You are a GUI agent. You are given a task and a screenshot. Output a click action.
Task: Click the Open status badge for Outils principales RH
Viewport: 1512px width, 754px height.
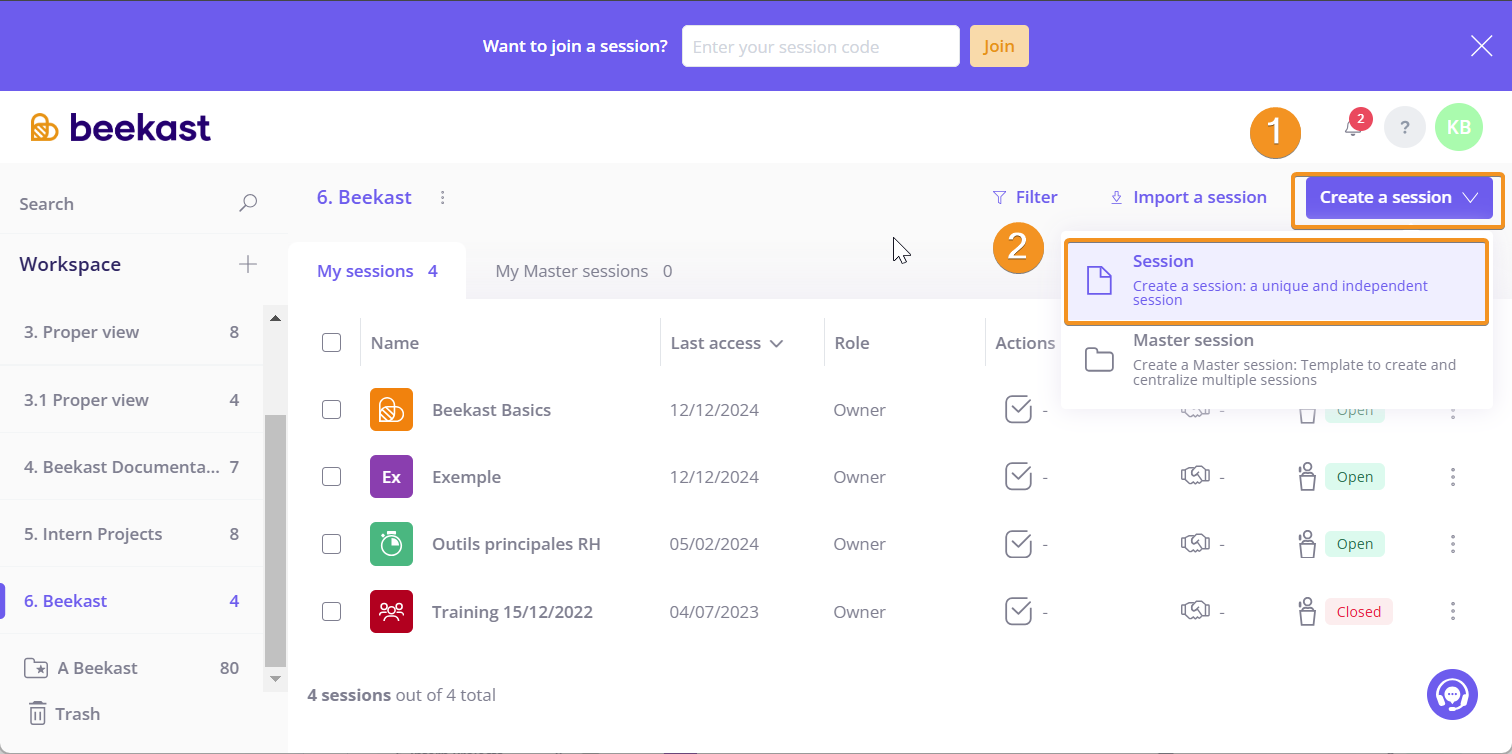point(1355,544)
